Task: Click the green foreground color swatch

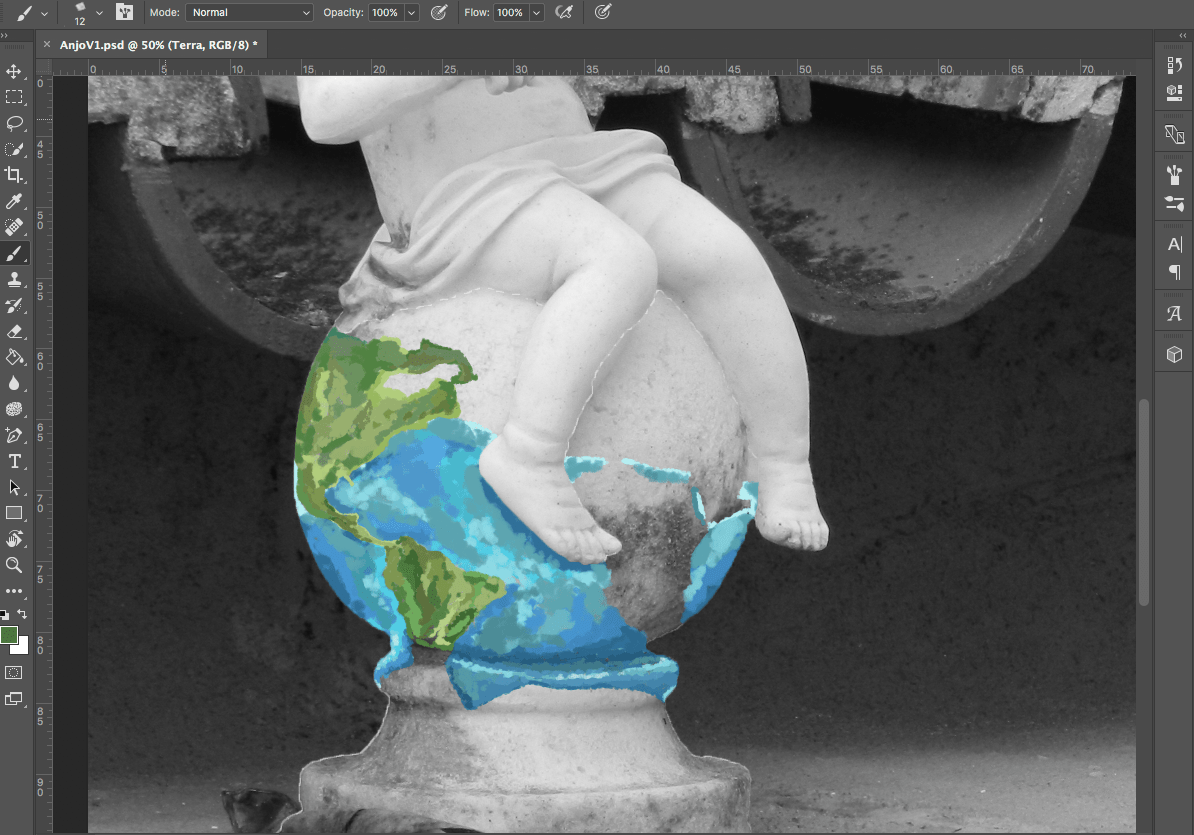Action: coord(9,635)
